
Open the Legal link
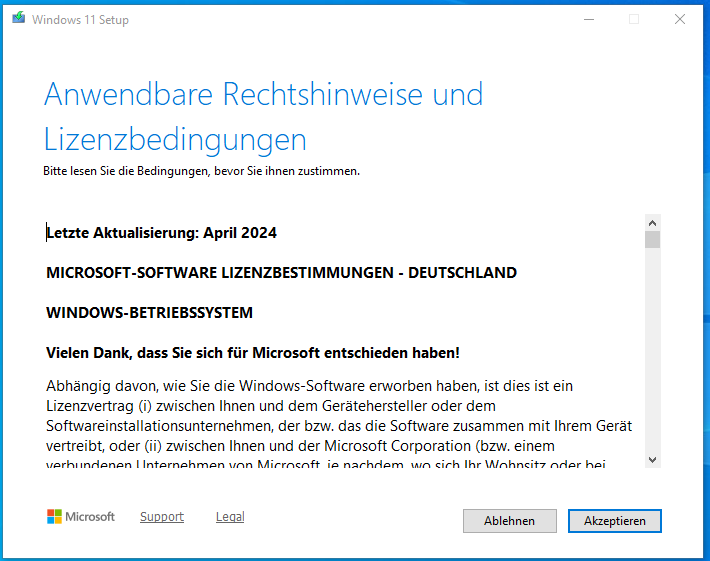230,517
